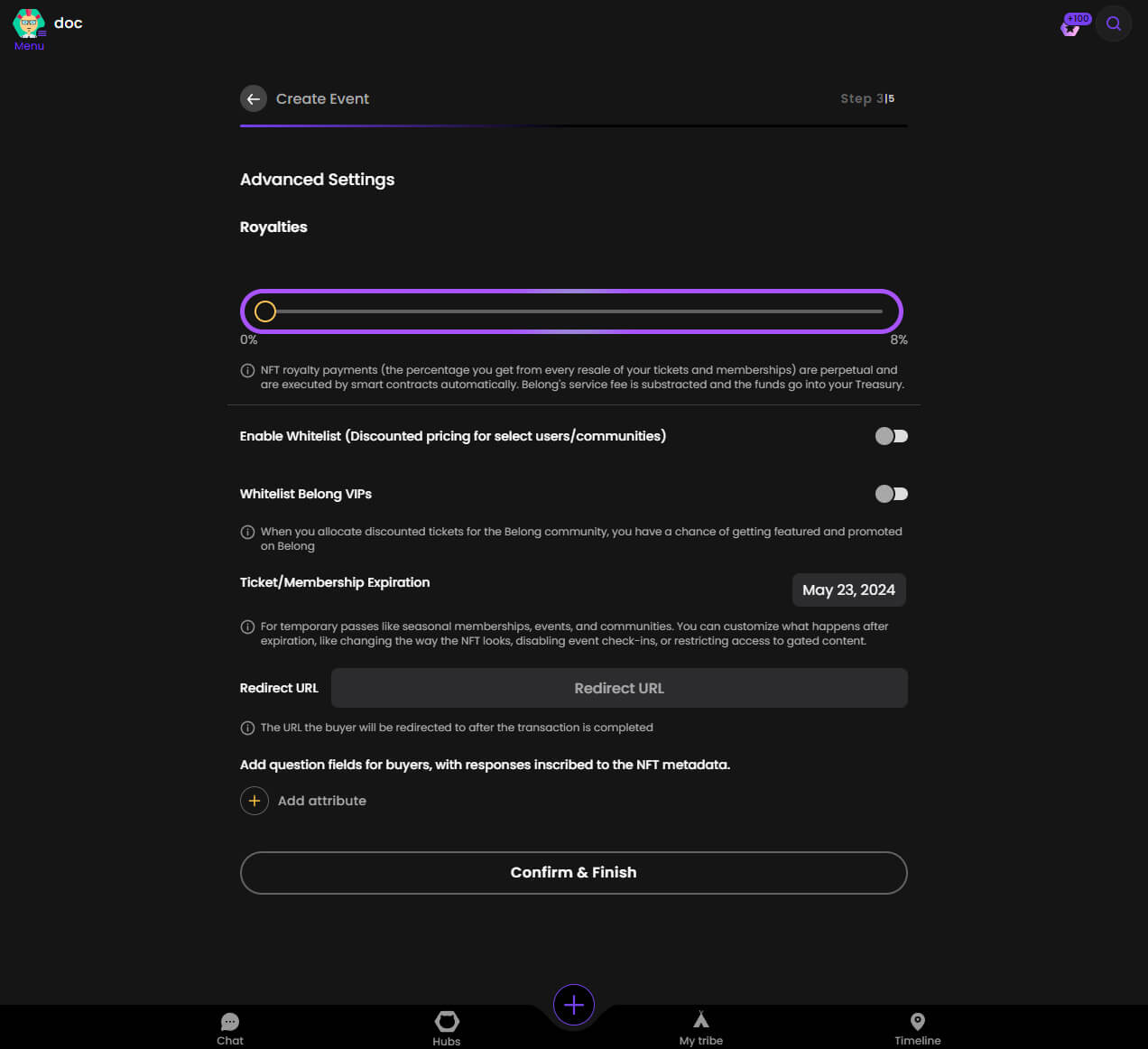The image size is (1148, 1049).
Task: Click the info icon under Royalties
Action: click(x=247, y=370)
